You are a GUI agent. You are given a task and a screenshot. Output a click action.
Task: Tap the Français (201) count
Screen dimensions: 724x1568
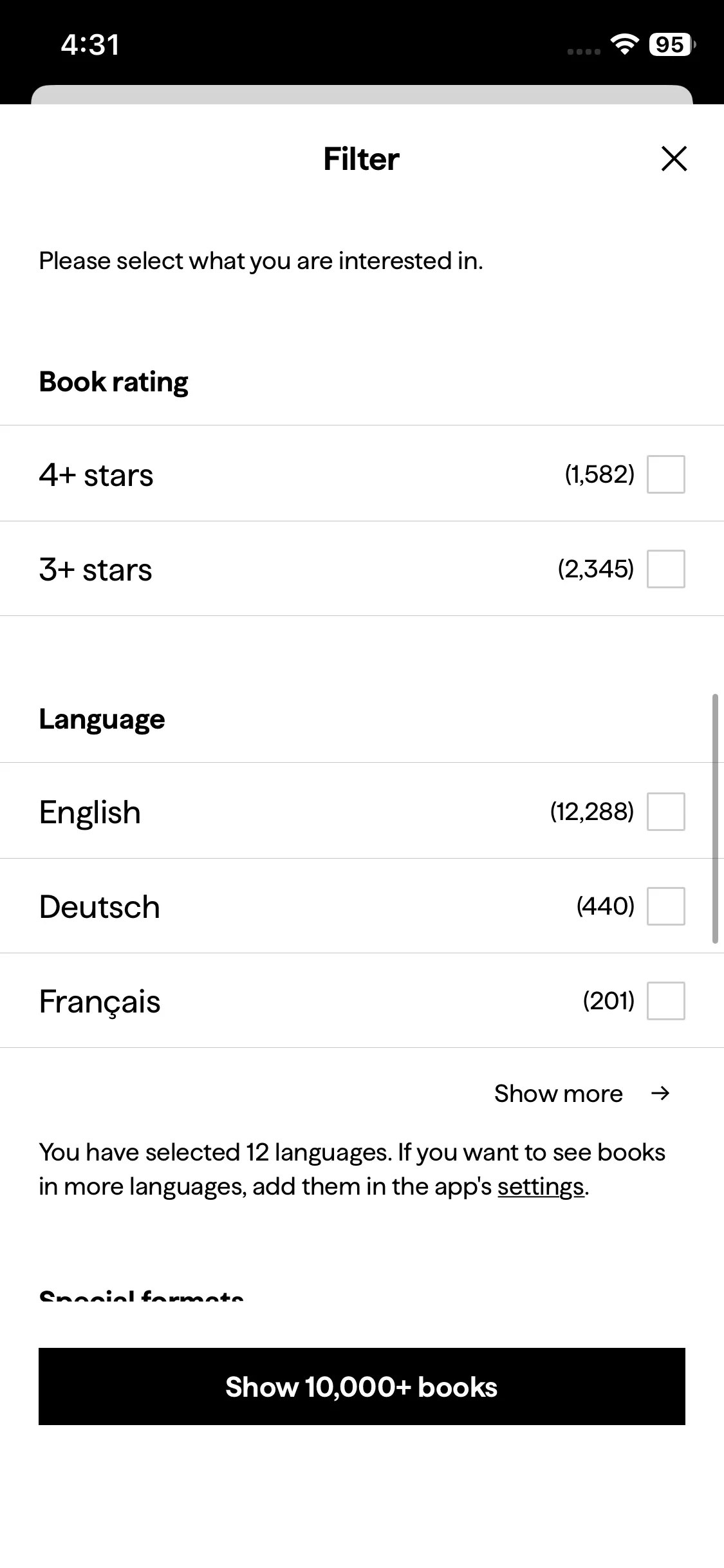tap(608, 1001)
